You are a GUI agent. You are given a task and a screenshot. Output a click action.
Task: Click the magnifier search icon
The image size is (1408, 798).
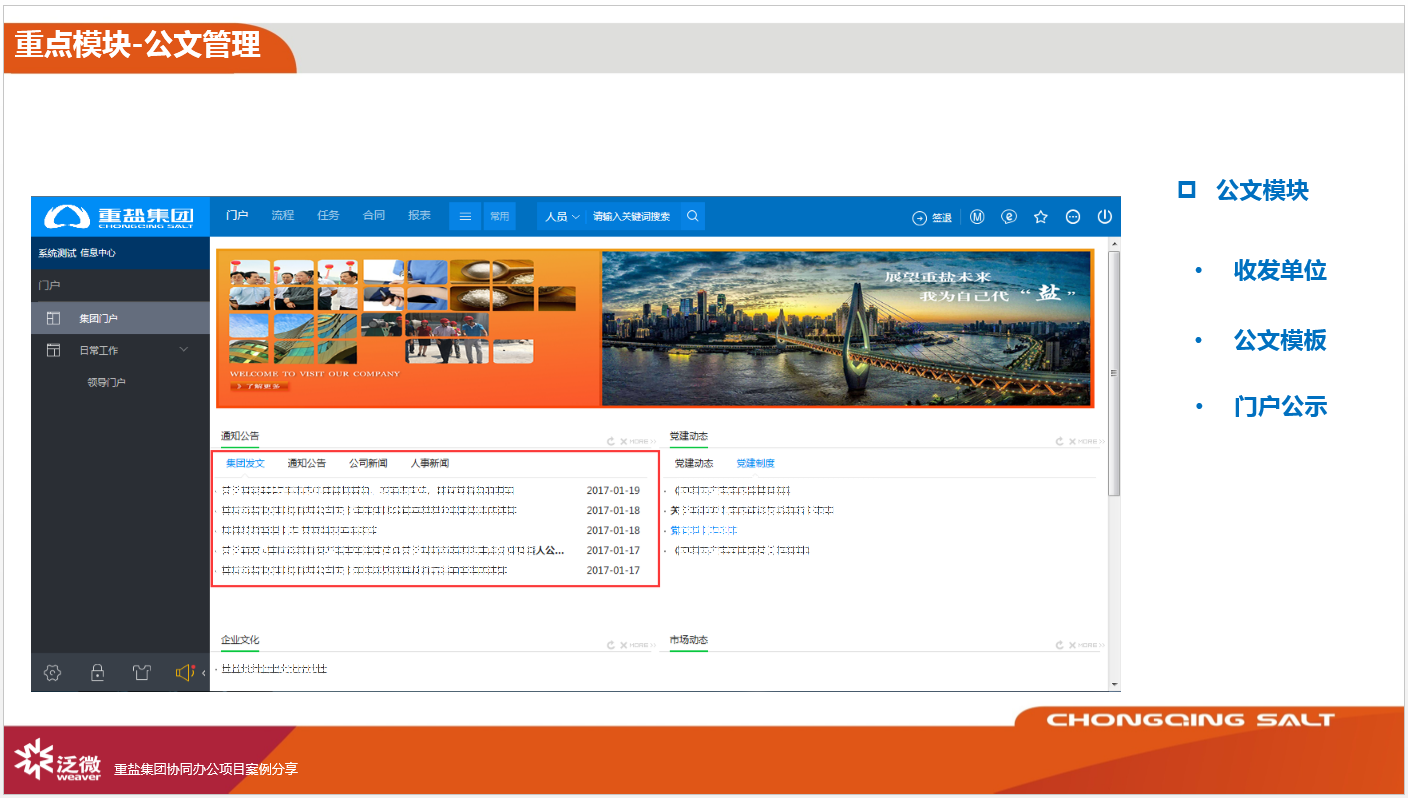[x=692, y=216]
